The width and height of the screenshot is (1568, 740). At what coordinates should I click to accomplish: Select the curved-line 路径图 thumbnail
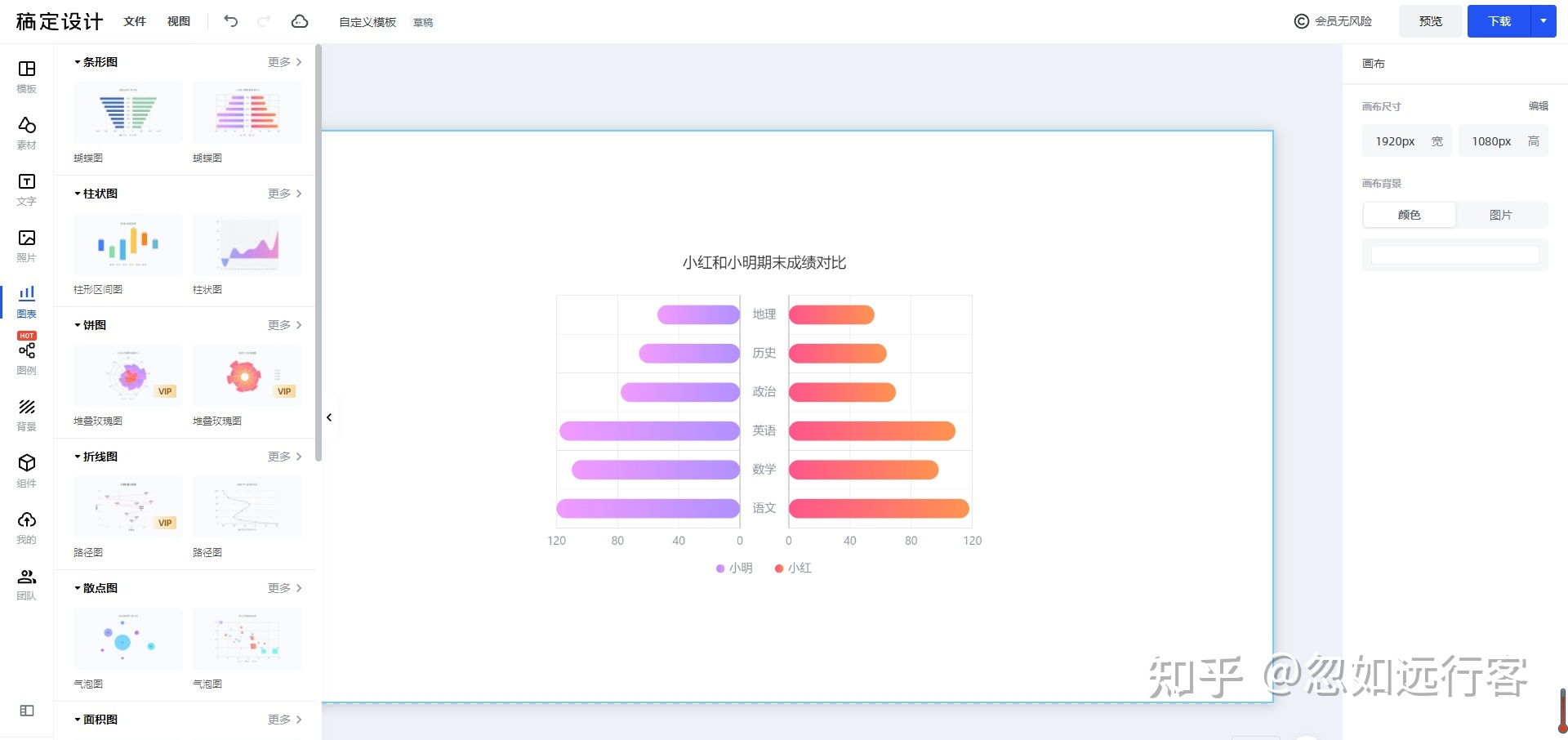point(247,507)
